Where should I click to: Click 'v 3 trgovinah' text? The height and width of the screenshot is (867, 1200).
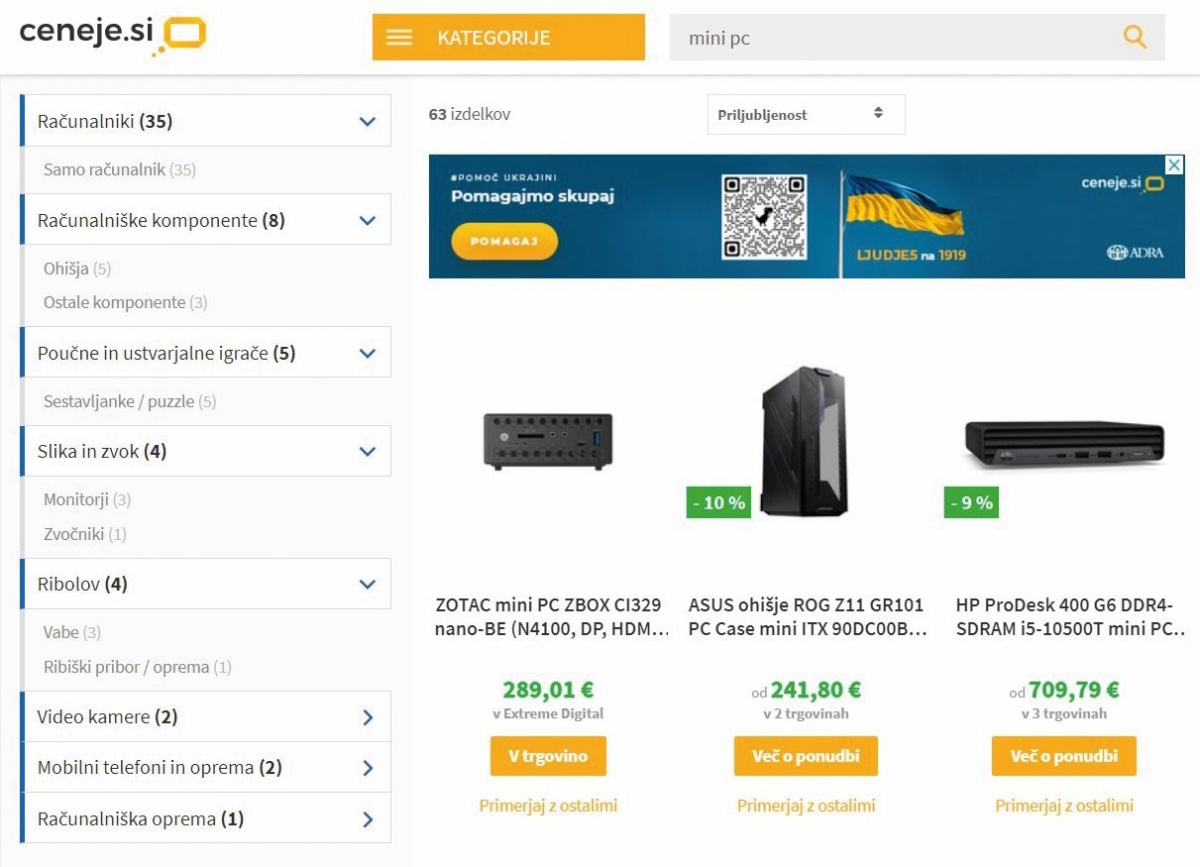1064,714
